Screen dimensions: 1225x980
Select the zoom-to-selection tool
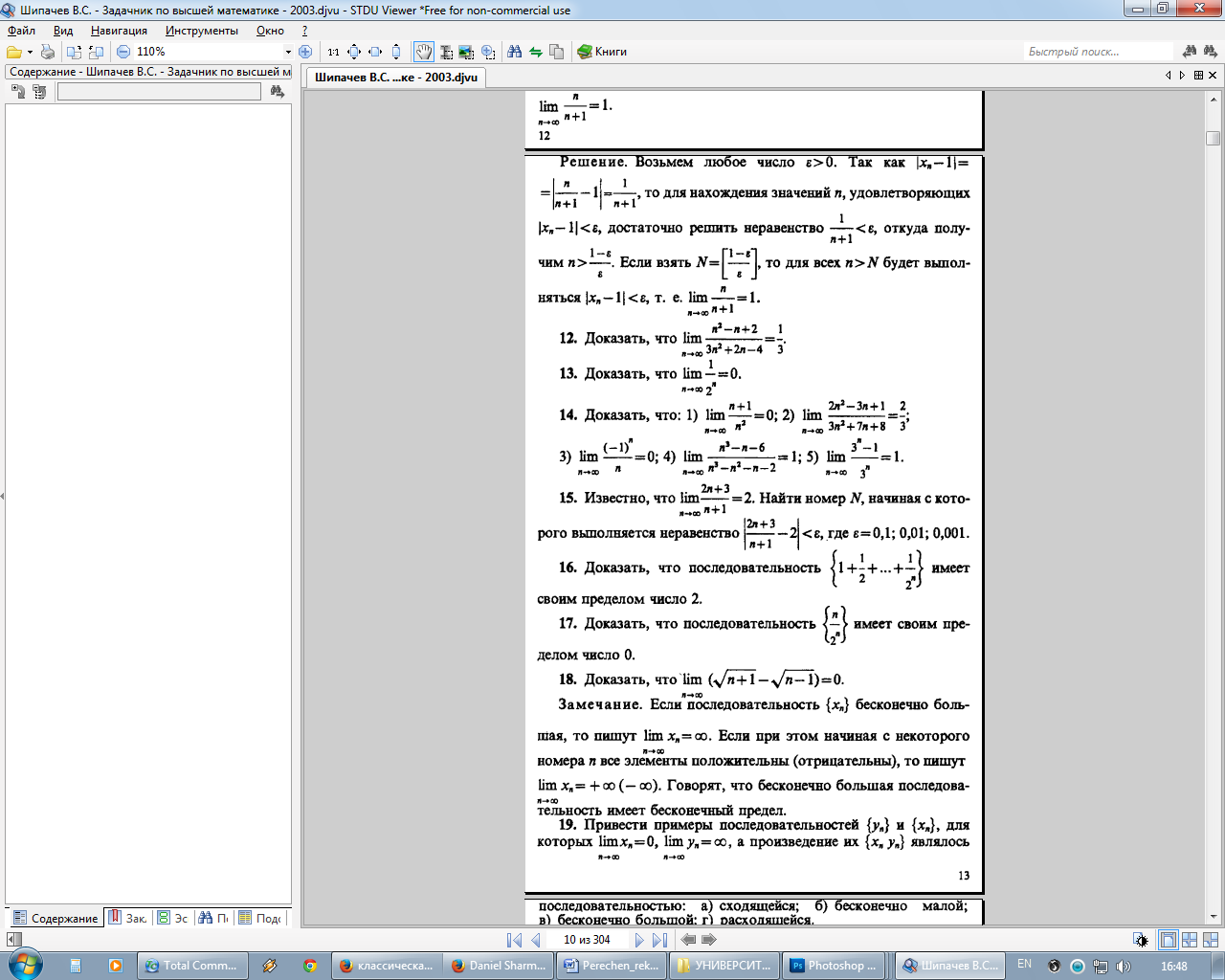(488, 52)
